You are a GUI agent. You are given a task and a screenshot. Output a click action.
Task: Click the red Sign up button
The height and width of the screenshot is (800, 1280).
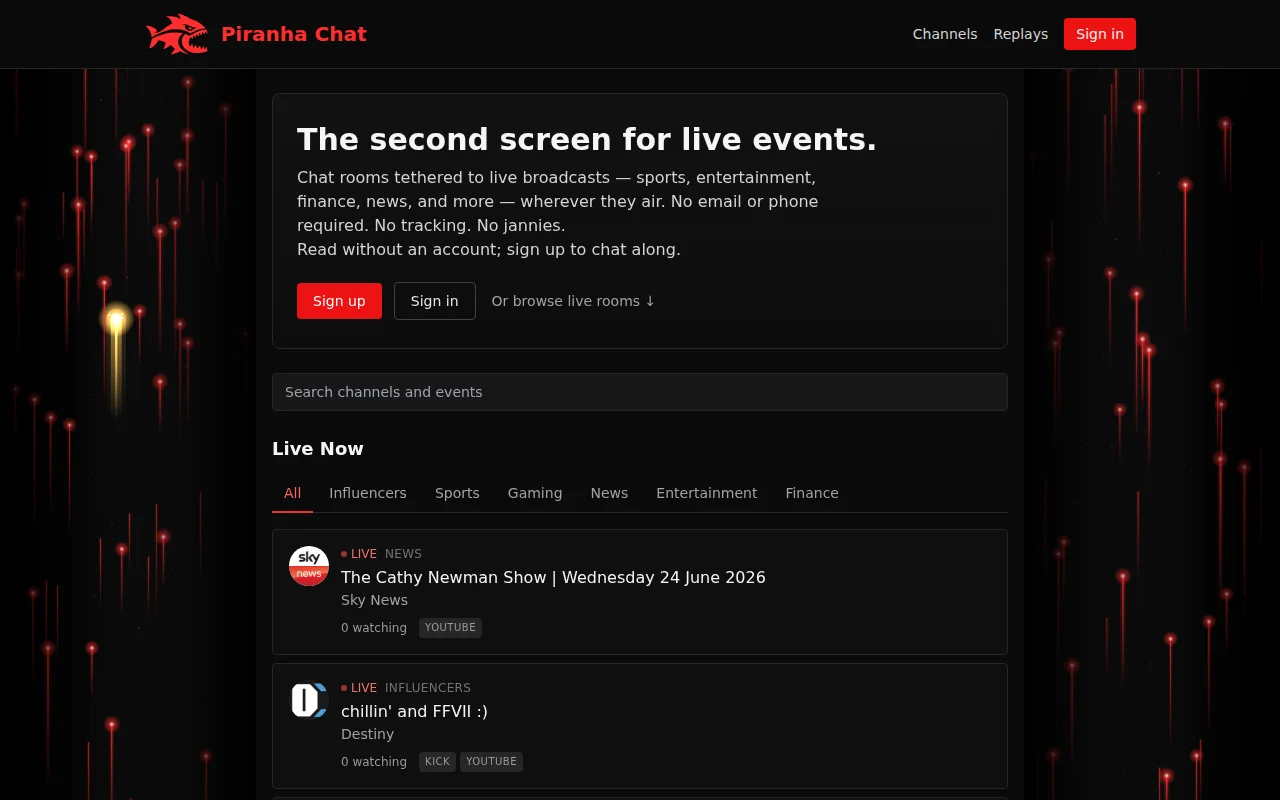click(339, 301)
